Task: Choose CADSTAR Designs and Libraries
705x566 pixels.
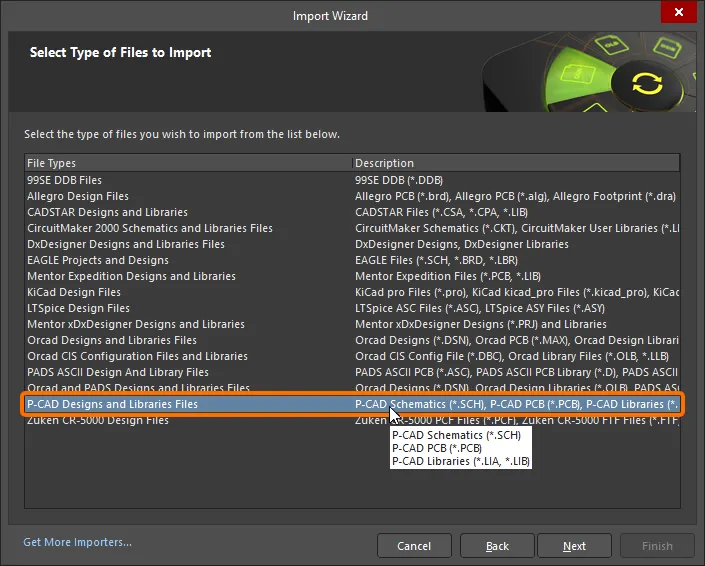Action: tap(352, 212)
